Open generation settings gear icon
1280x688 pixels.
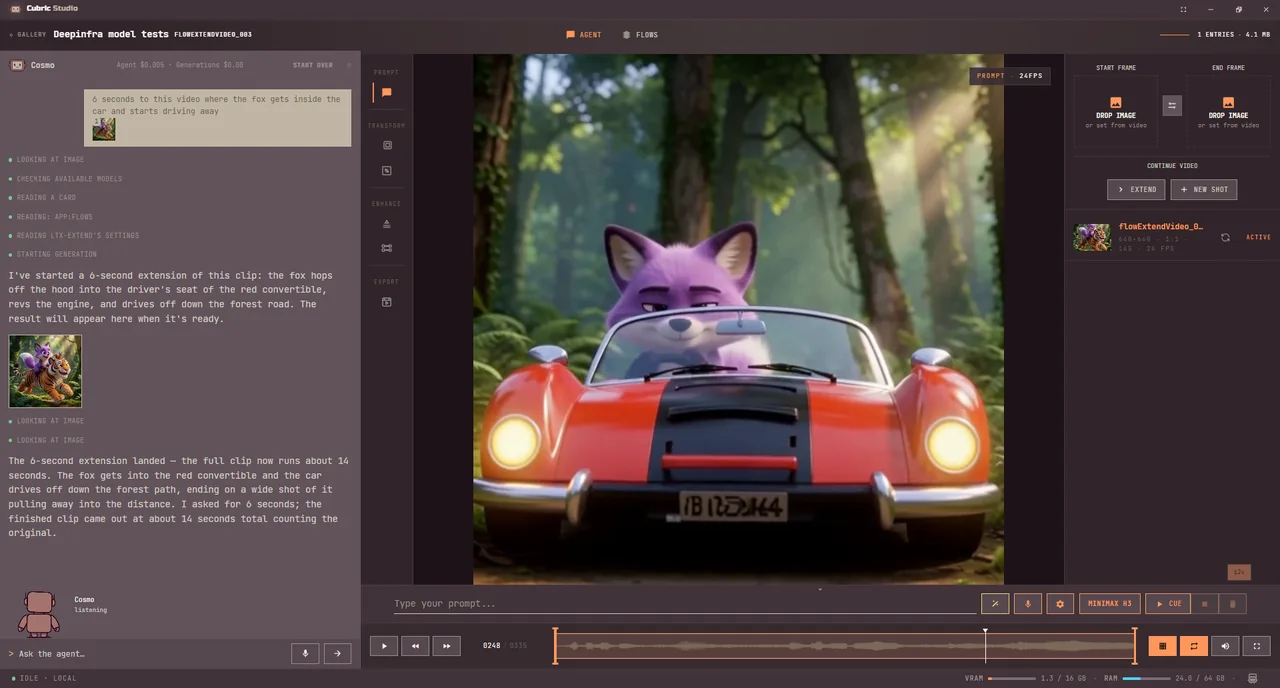tap(1060, 603)
